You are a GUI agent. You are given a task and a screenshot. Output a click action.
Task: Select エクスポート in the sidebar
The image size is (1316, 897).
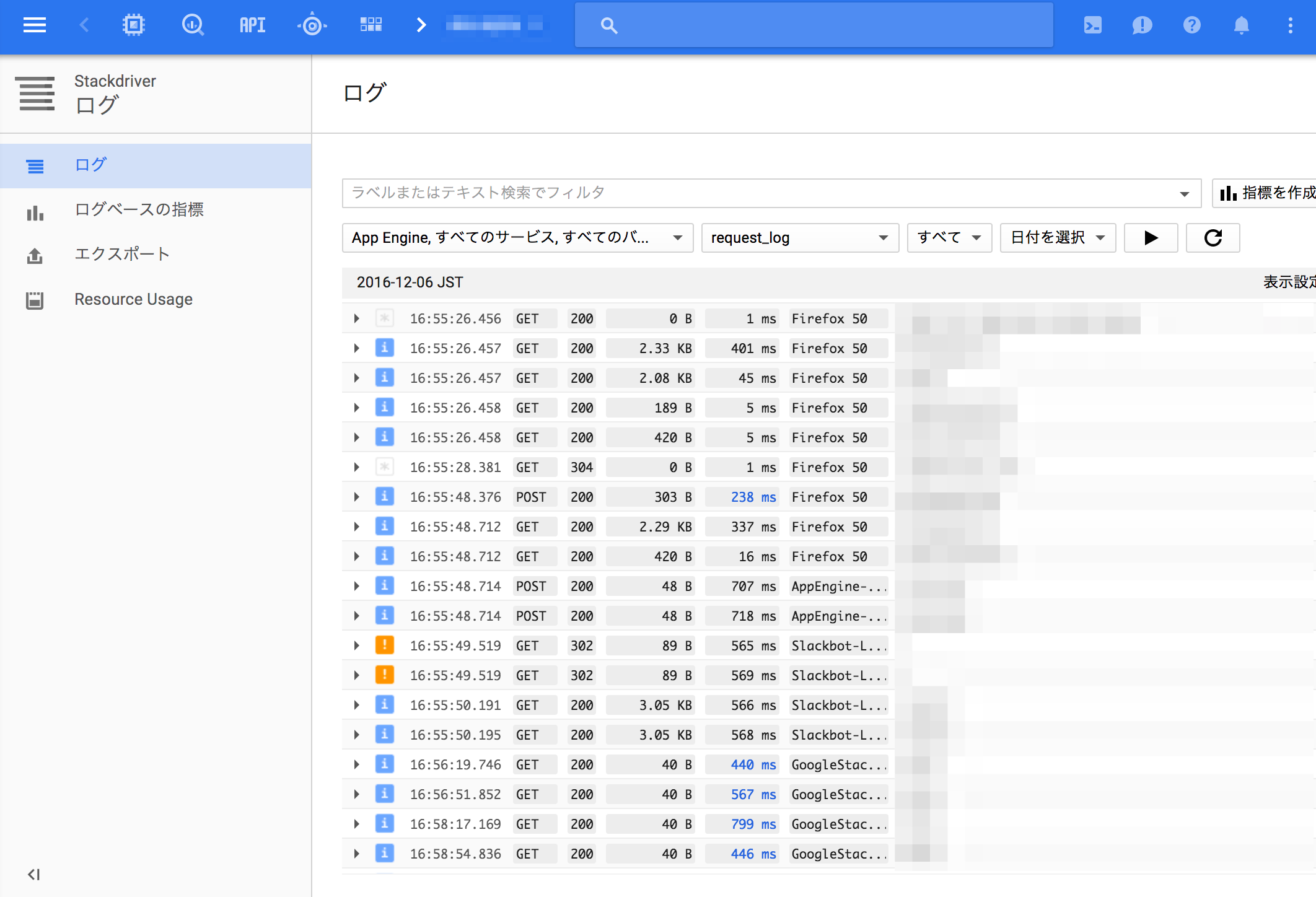(121, 253)
